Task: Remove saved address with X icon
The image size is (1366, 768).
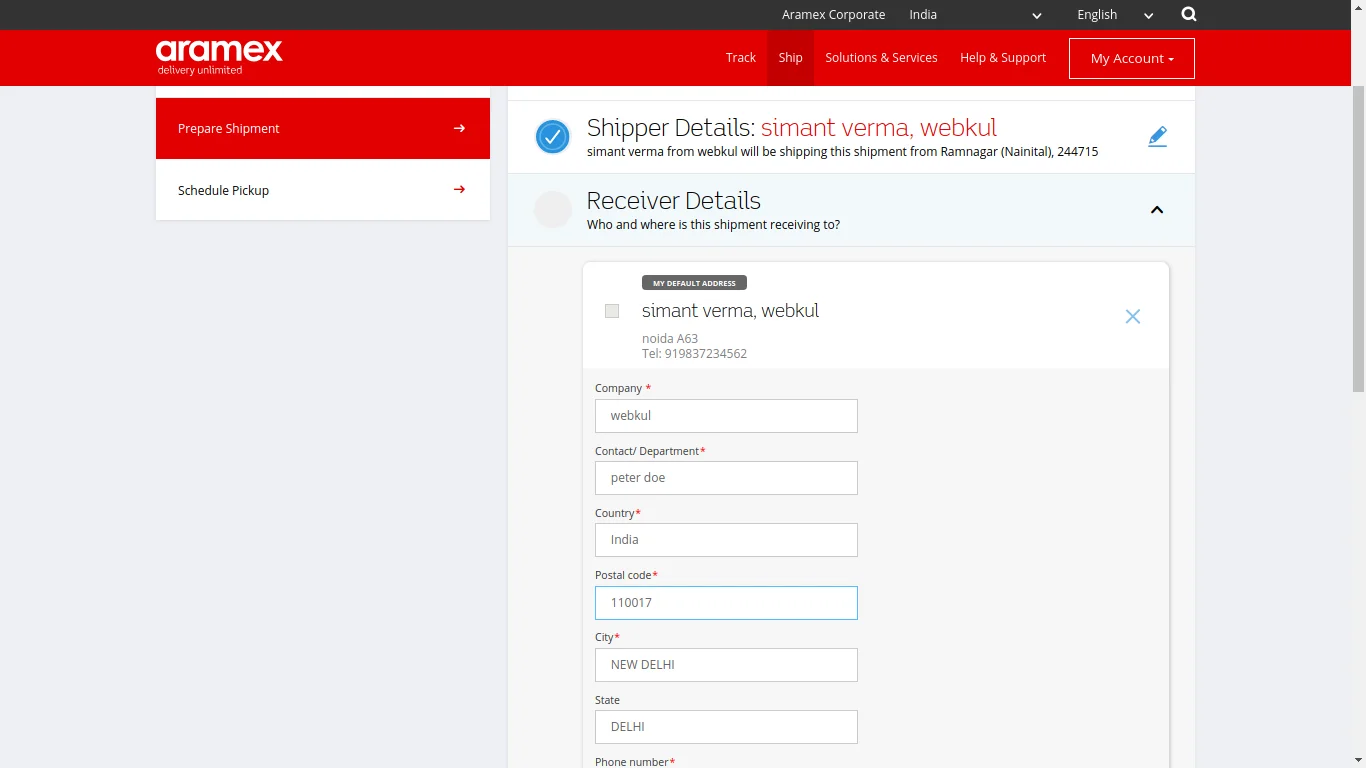Action: [1132, 316]
